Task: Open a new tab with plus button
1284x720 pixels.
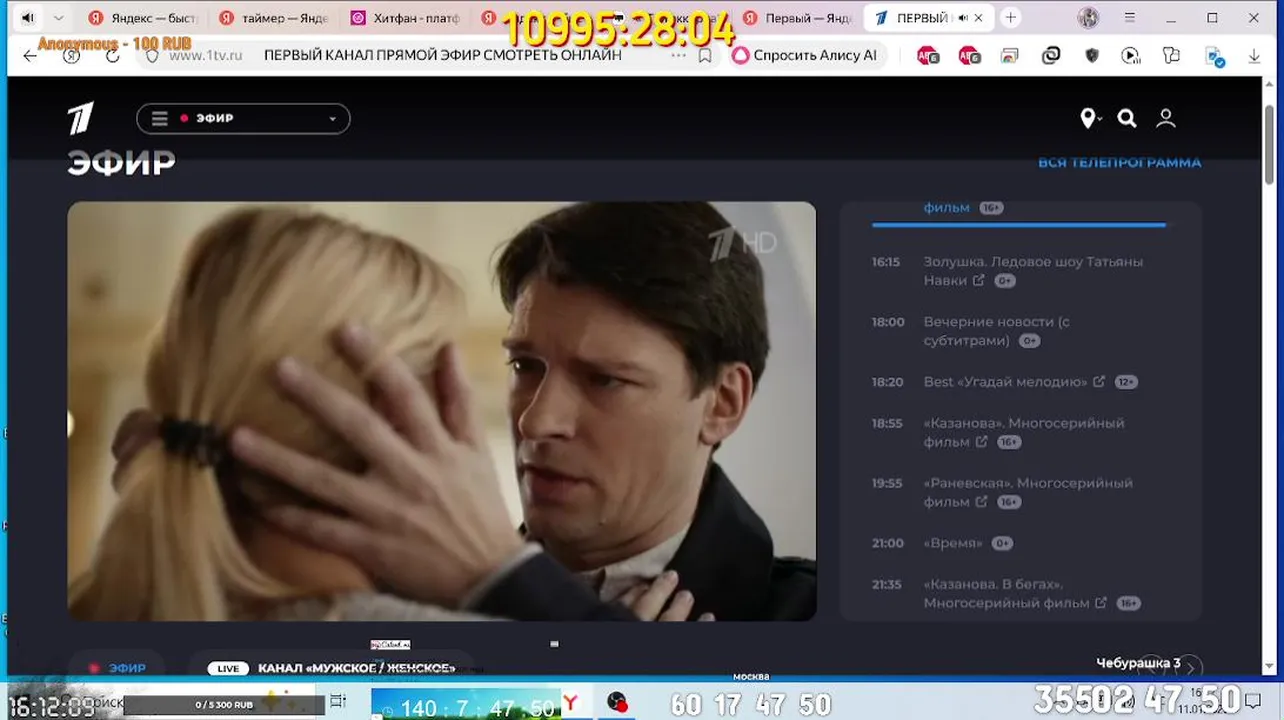Action: point(1011,18)
